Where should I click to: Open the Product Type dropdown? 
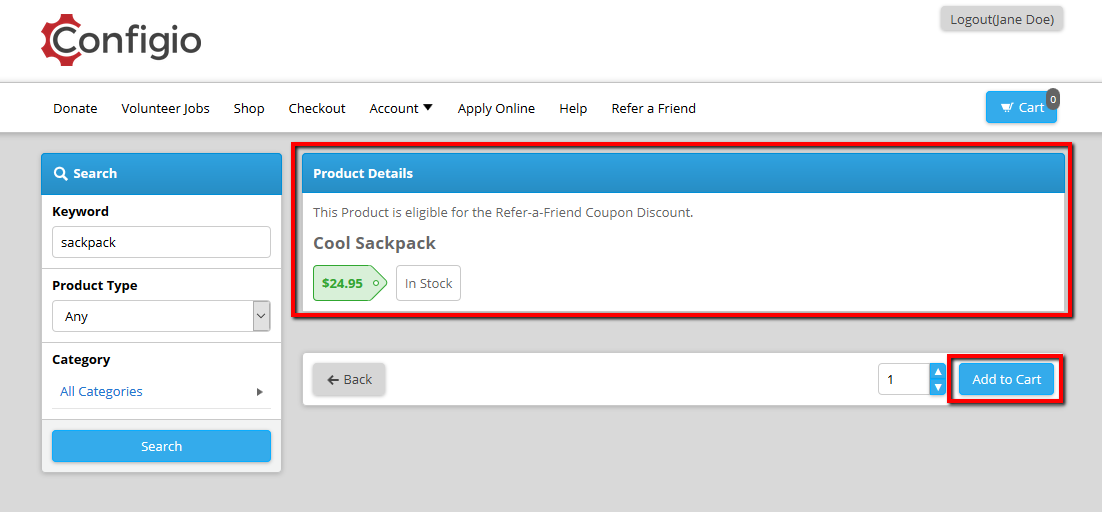click(x=161, y=316)
